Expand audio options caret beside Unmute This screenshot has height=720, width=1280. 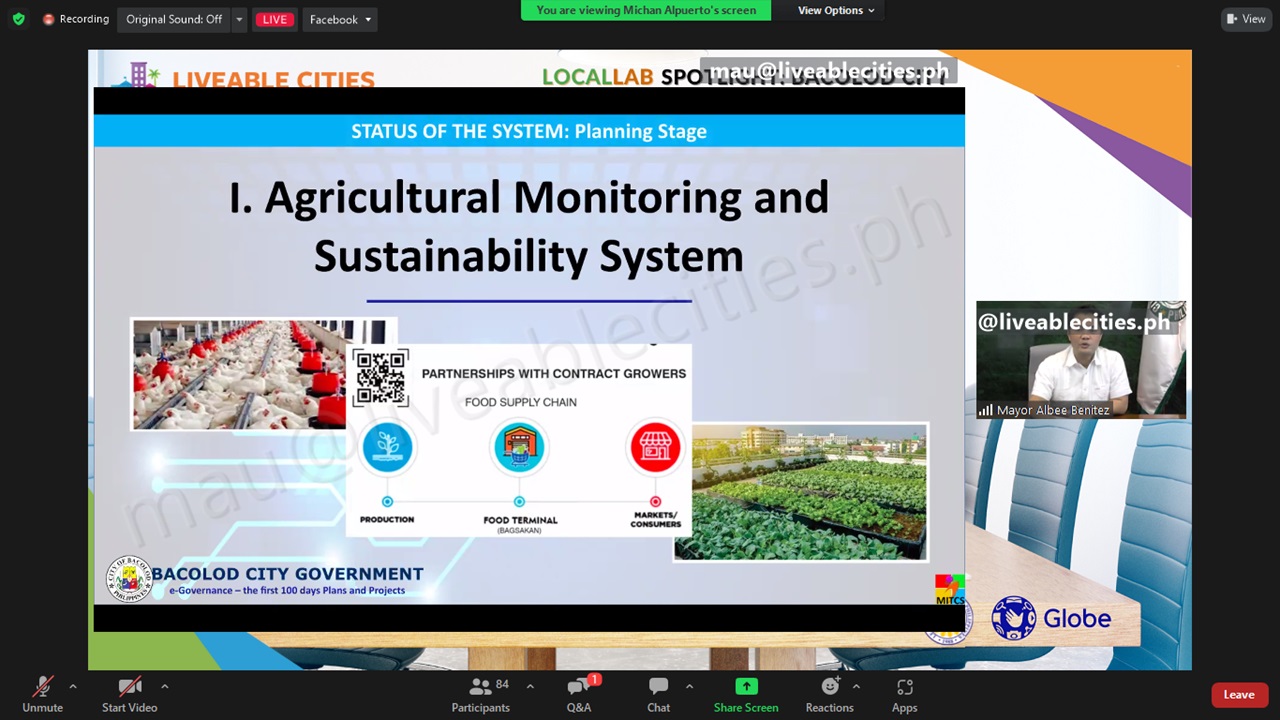tap(72, 686)
